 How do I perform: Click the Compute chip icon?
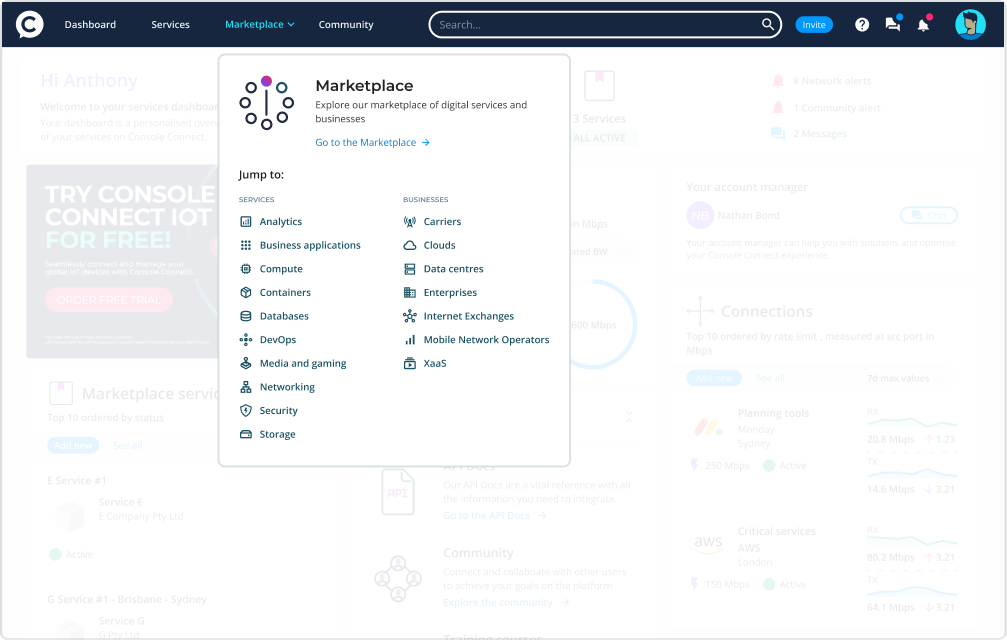coord(245,269)
